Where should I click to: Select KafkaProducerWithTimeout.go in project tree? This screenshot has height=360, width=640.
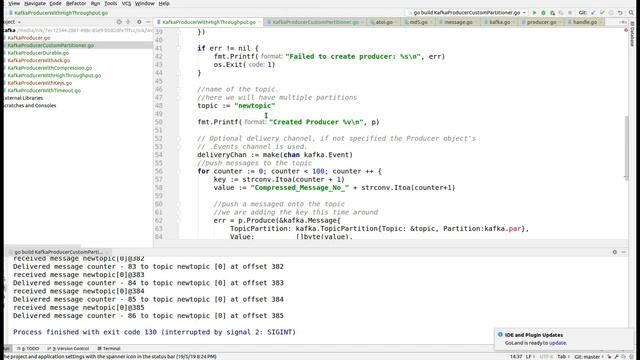(x=44, y=90)
